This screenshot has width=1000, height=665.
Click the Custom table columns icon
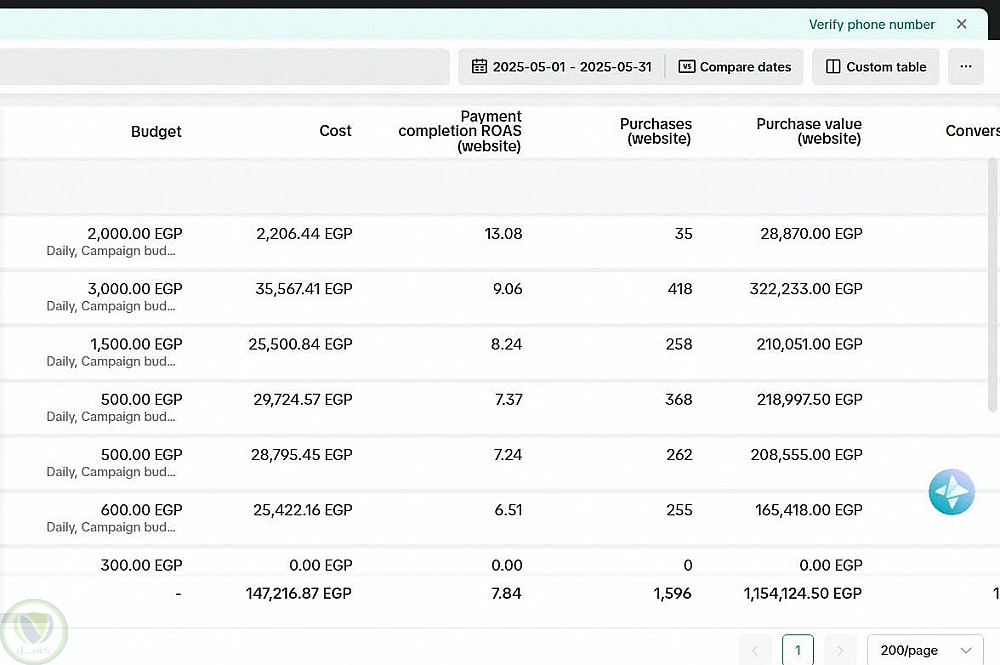point(833,67)
